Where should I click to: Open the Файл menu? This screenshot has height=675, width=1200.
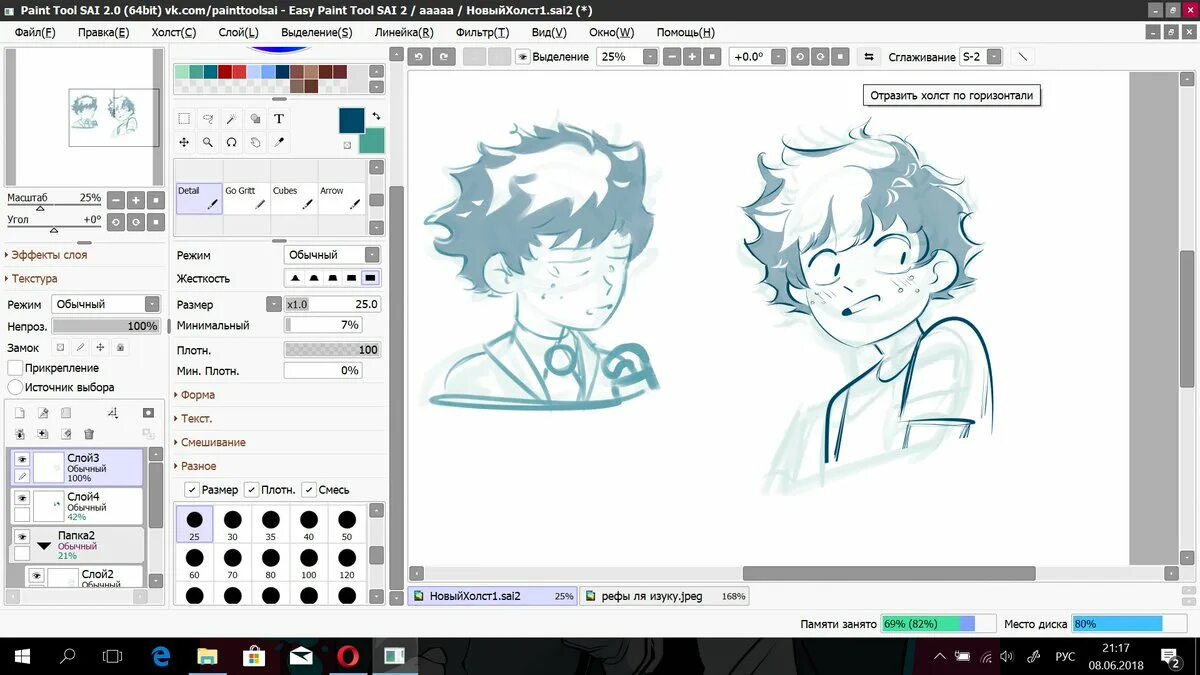[35, 32]
